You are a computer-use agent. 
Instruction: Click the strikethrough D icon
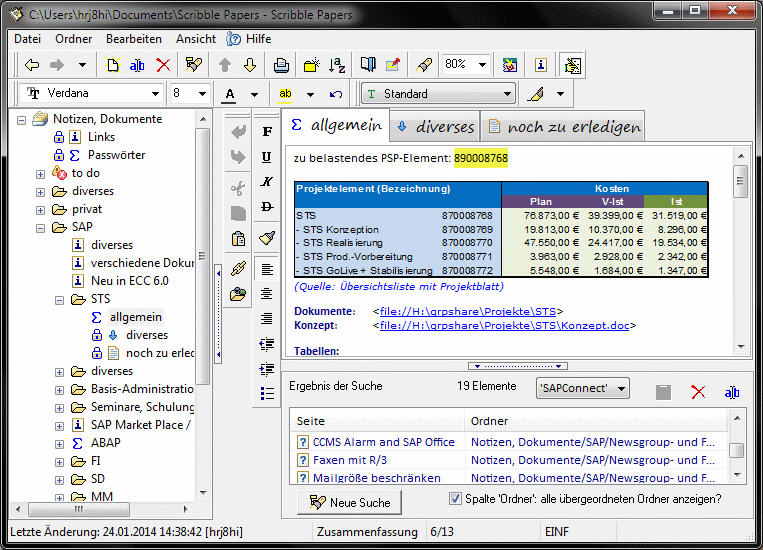coord(266,206)
